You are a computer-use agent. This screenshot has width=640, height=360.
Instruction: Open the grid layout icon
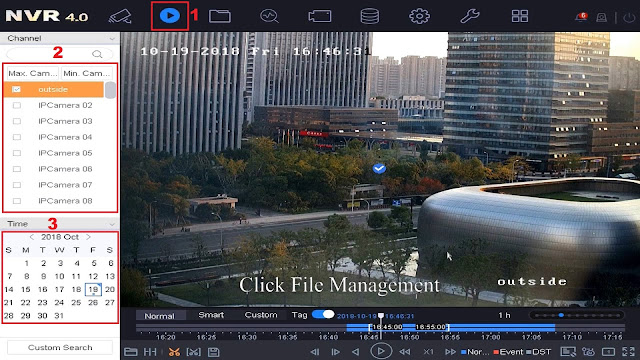(520, 16)
